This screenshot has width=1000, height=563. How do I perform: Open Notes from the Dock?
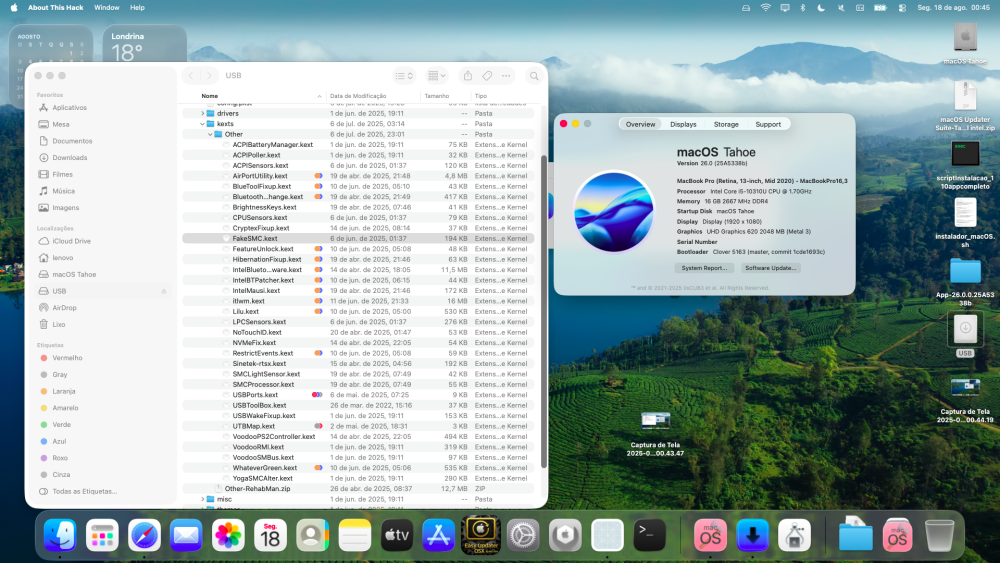coord(355,535)
